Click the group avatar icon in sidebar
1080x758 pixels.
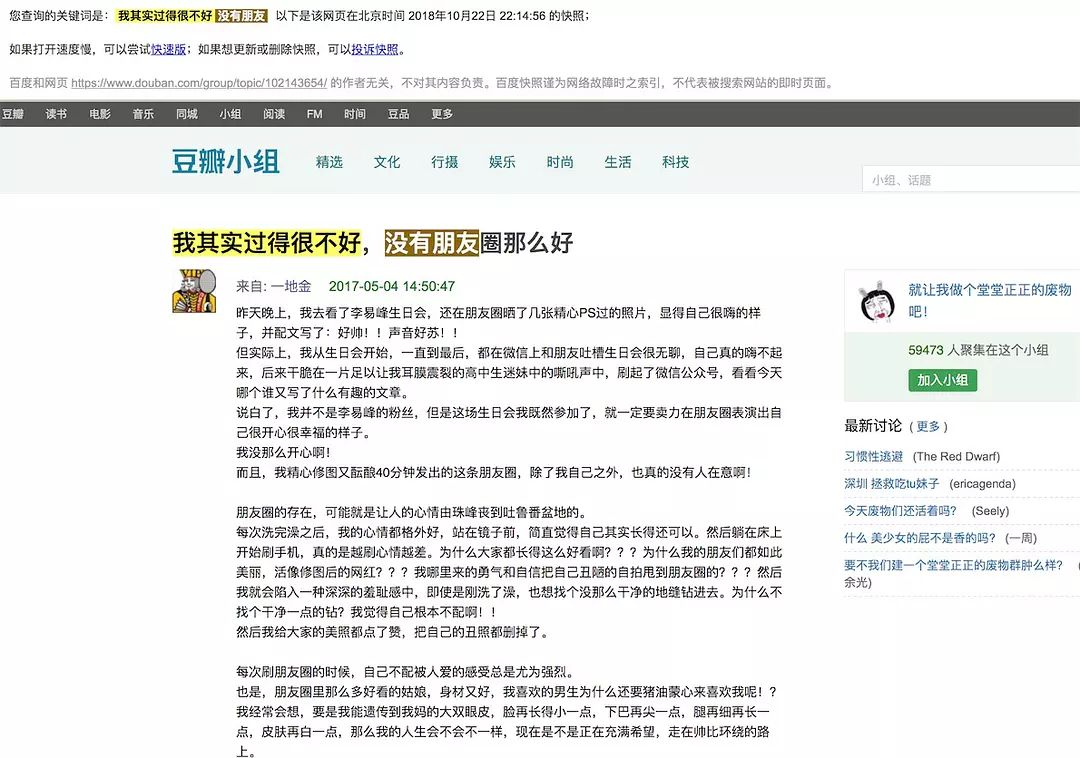(x=876, y=303)
